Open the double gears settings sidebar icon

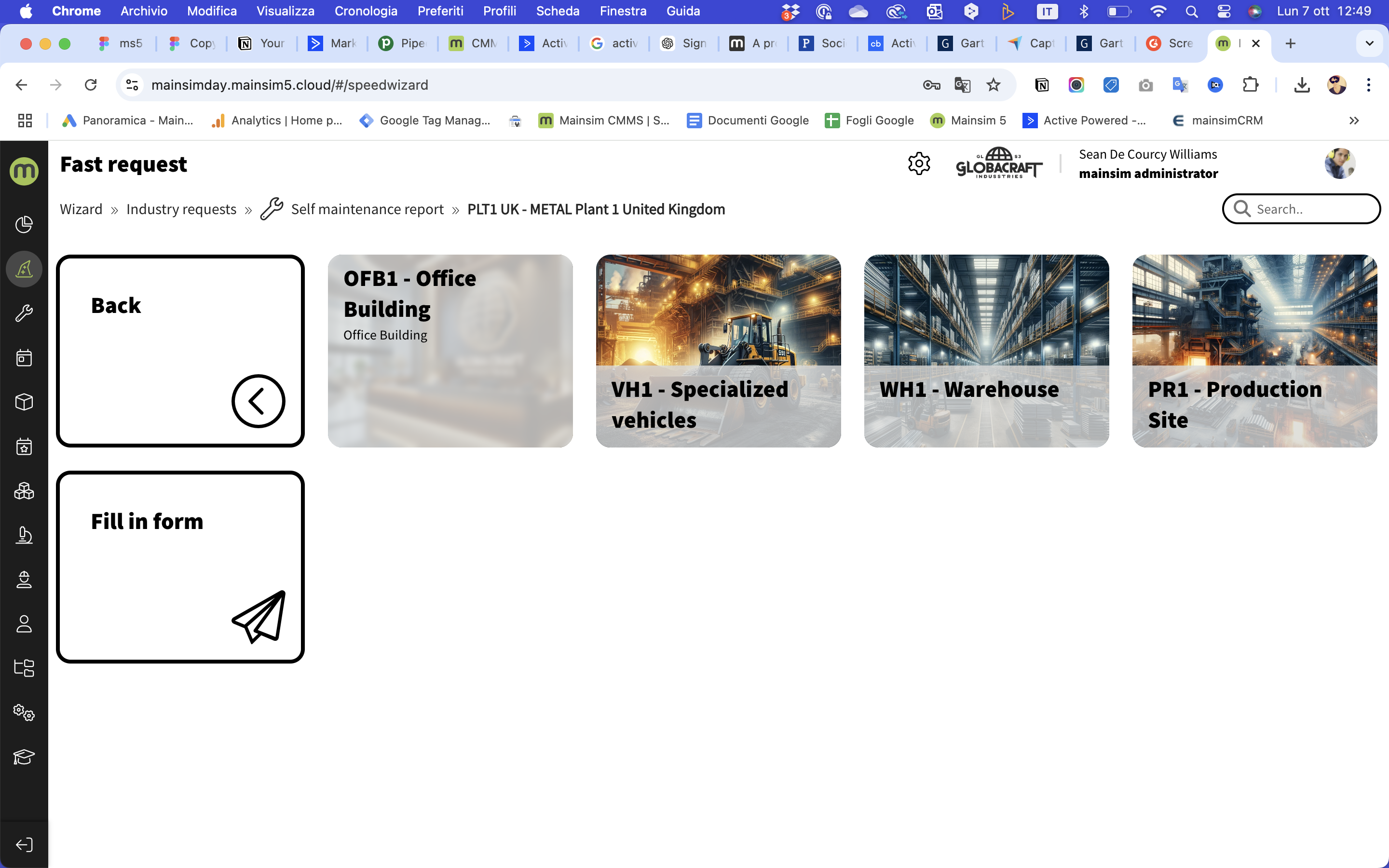point(24,713)
